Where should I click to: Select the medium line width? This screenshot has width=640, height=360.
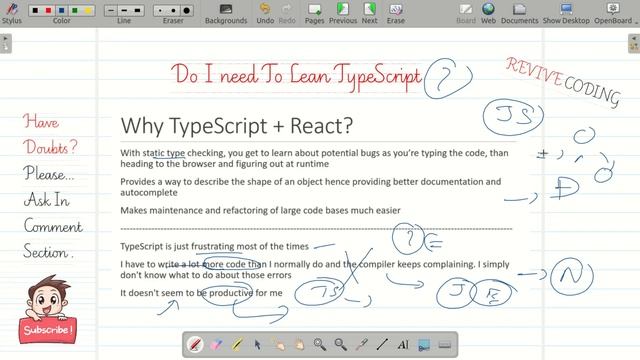124,10
